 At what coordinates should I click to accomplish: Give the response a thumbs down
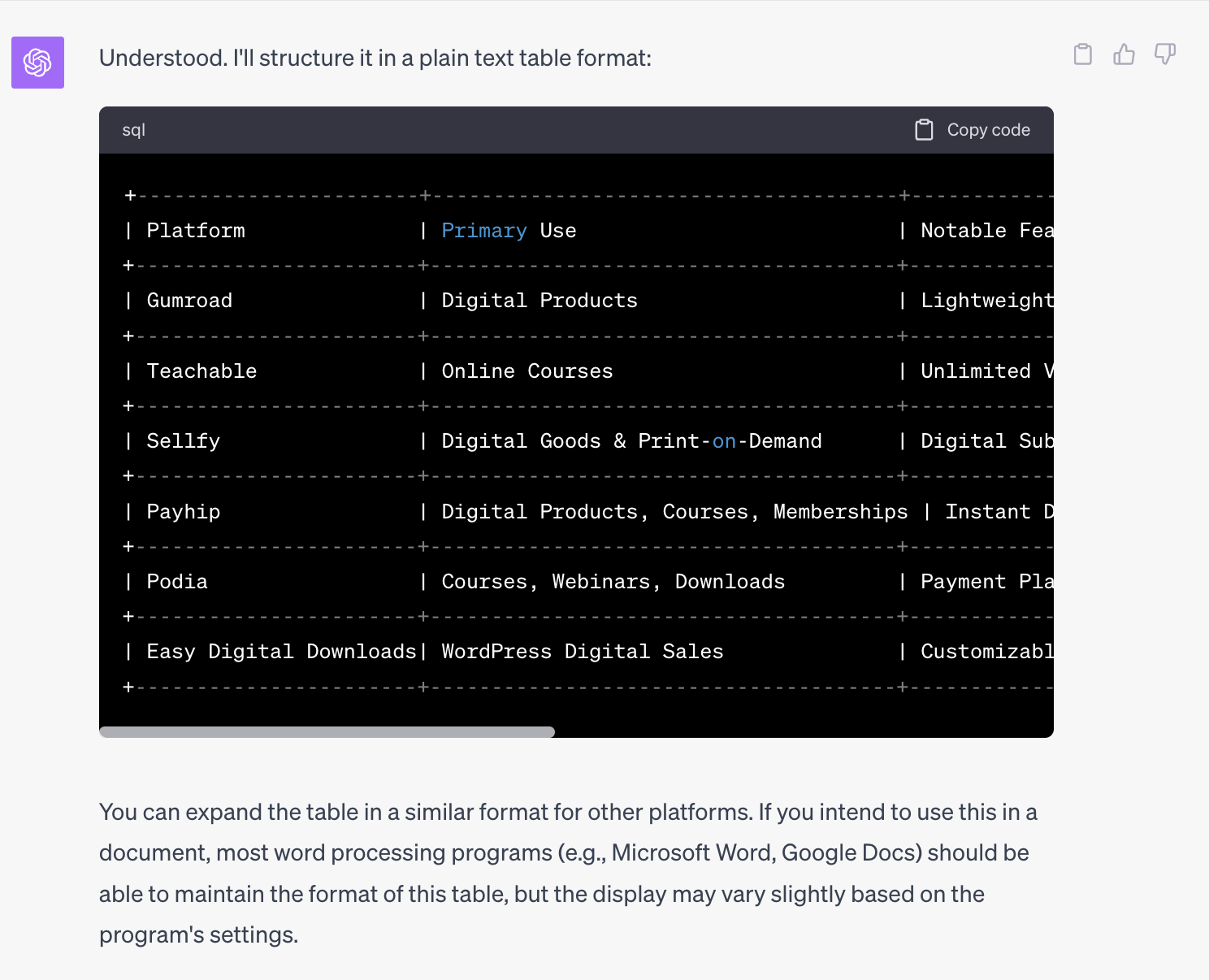click(x=1165, y=54)
